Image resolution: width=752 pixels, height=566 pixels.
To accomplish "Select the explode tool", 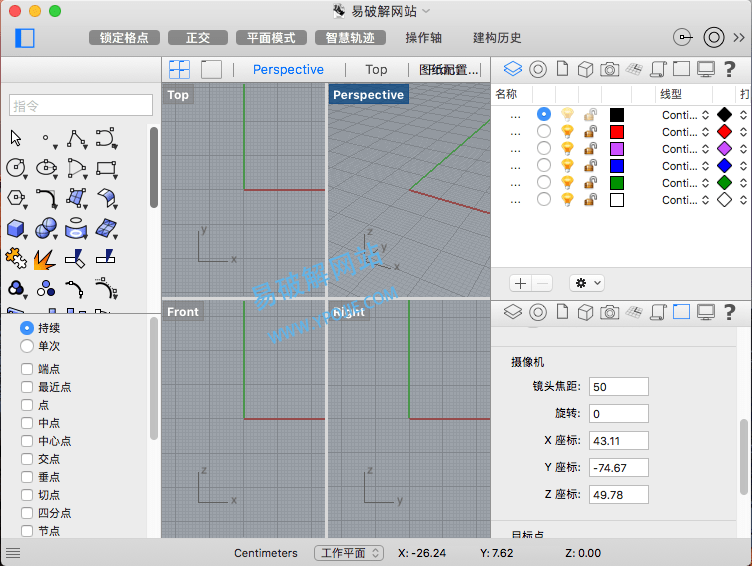I will 45,259.
